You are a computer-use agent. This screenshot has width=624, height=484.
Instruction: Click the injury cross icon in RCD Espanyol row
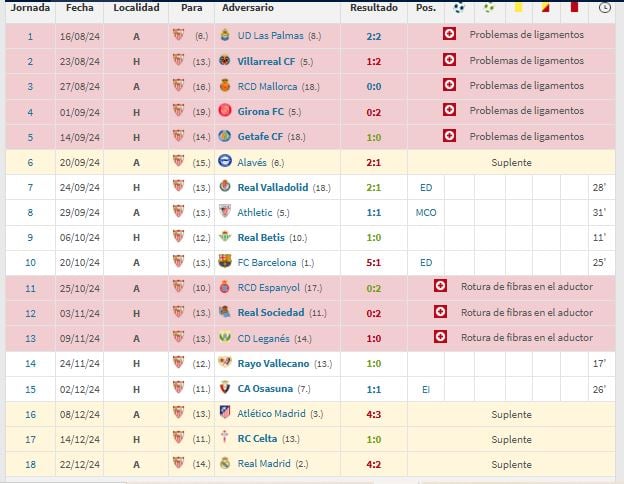[440, 287]
